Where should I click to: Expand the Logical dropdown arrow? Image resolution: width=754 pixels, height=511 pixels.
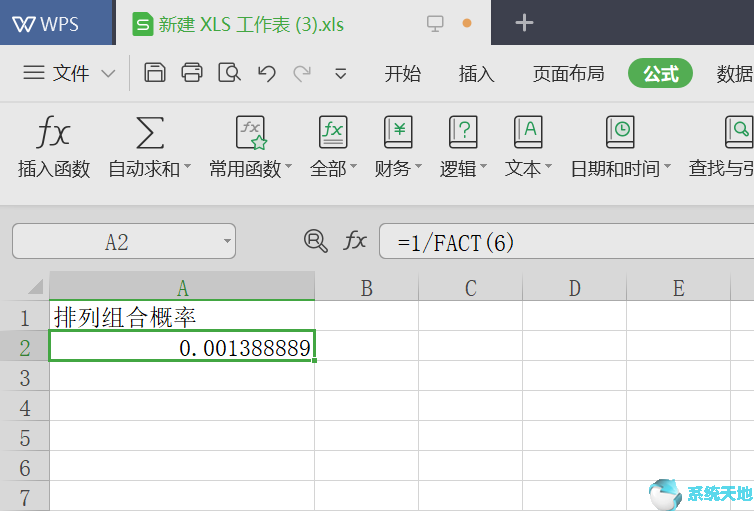484,166
